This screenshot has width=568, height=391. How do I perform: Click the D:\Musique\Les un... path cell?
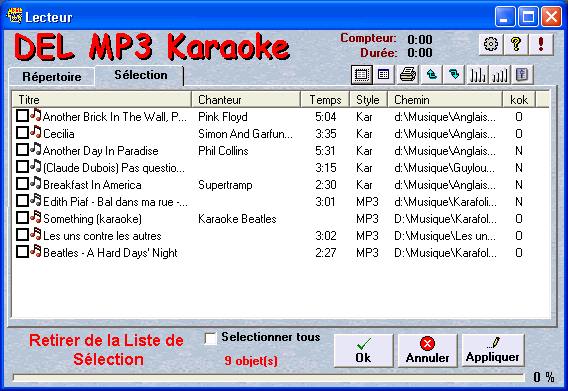click(x=445, y=236)
